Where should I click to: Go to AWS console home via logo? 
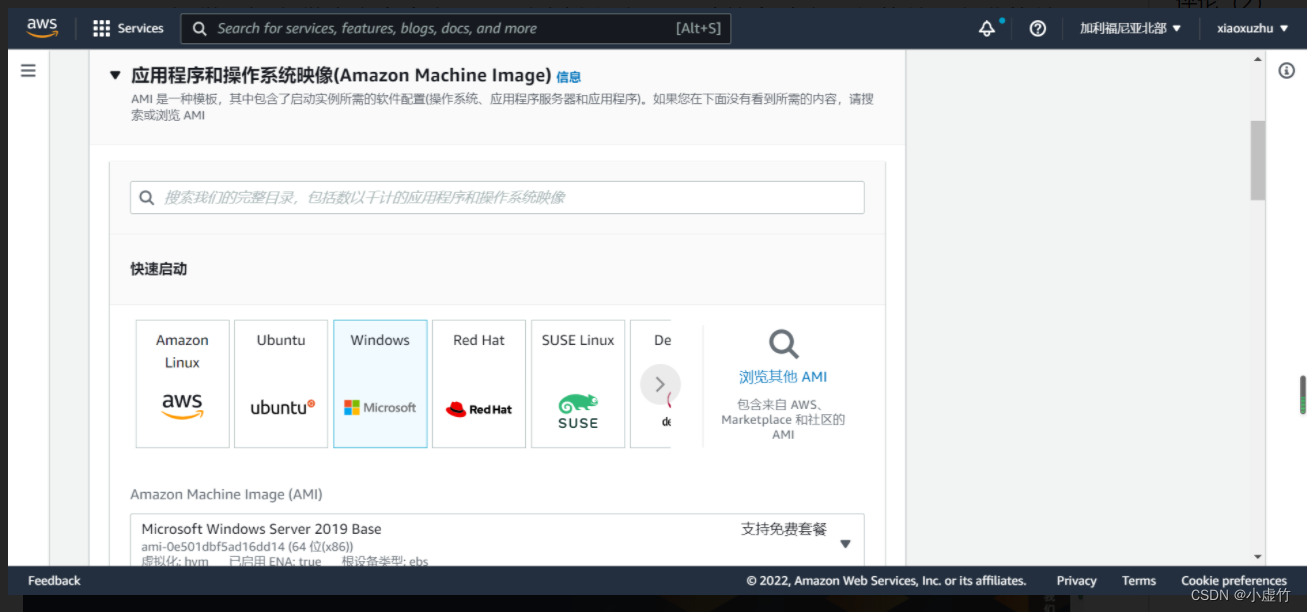coord(43,28)
